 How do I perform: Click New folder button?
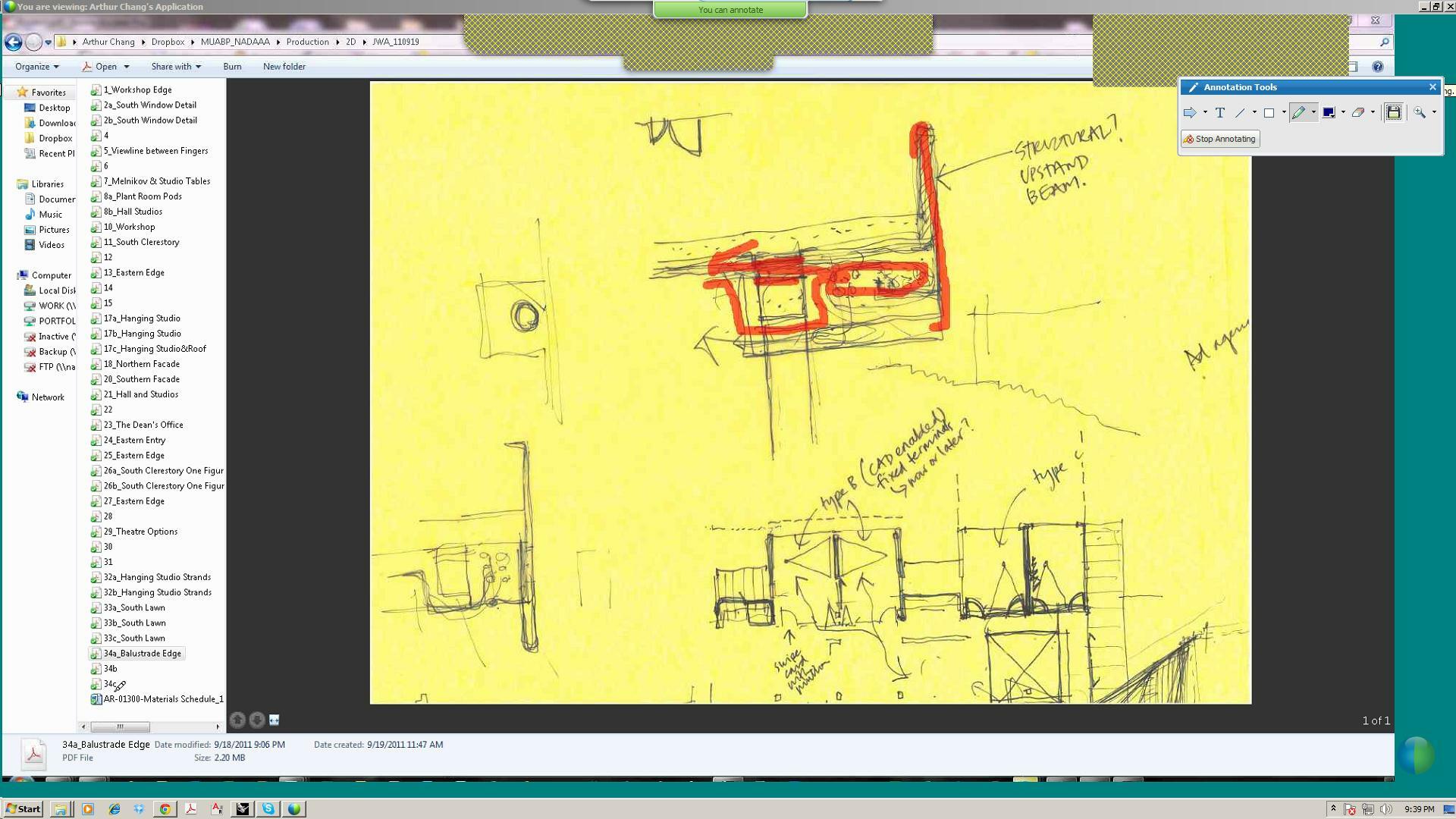pos(284,67)
